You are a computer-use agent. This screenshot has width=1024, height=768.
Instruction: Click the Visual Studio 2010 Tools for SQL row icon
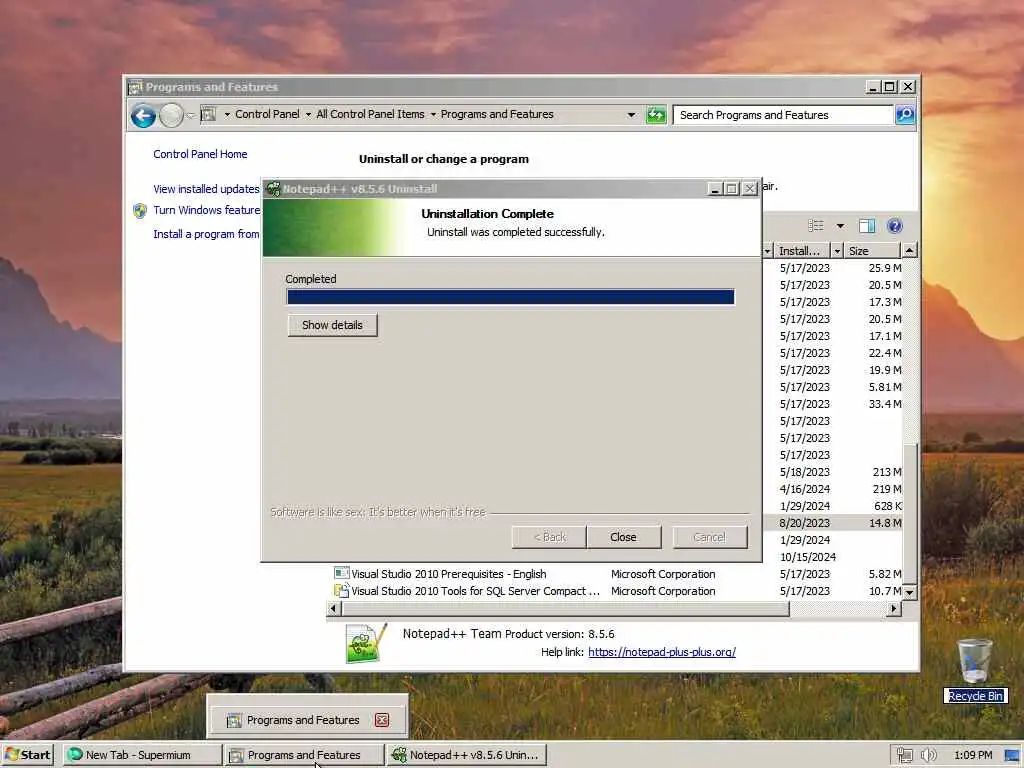342,590
